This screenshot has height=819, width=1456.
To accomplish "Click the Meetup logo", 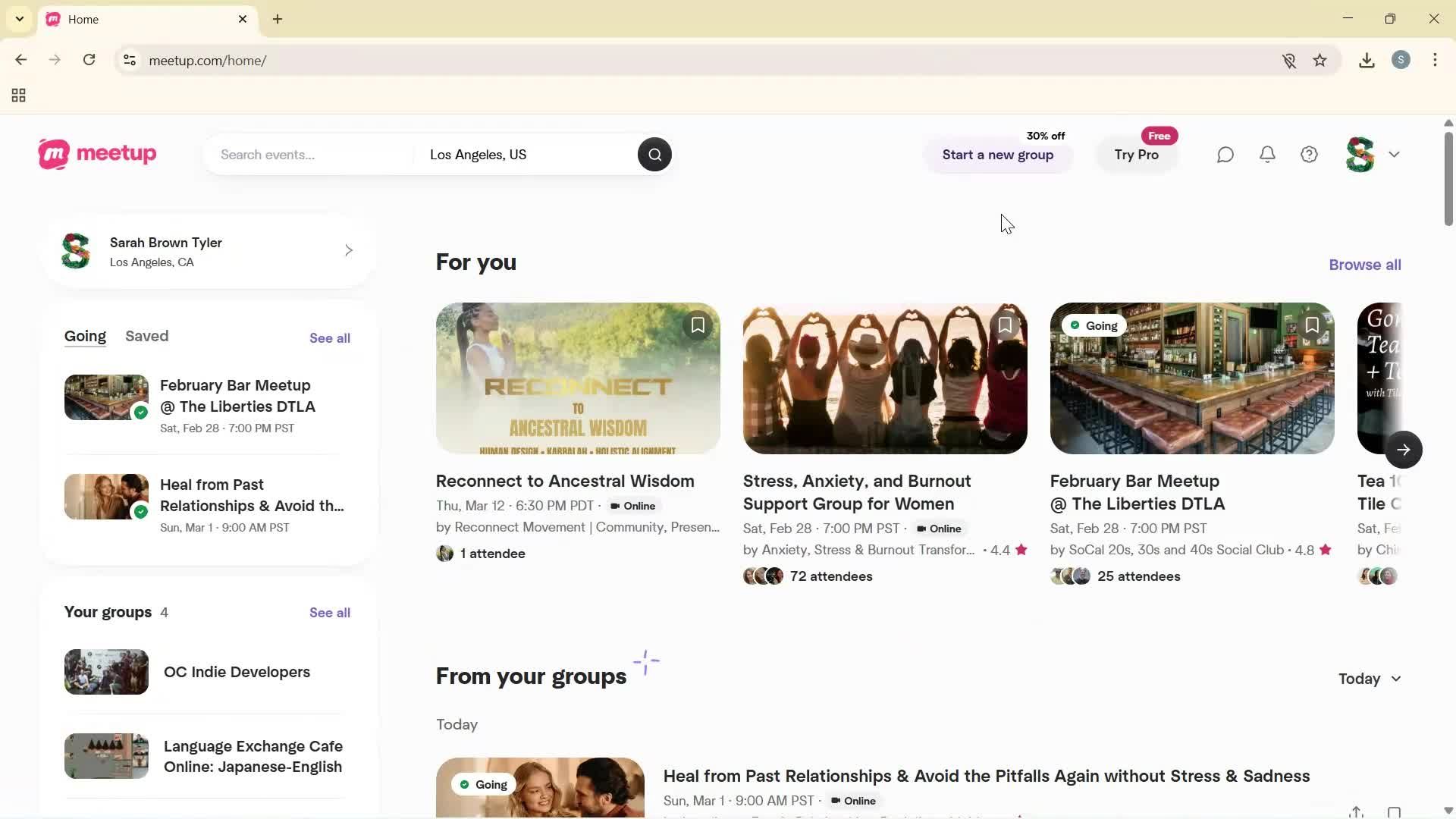I will (96, 154).
